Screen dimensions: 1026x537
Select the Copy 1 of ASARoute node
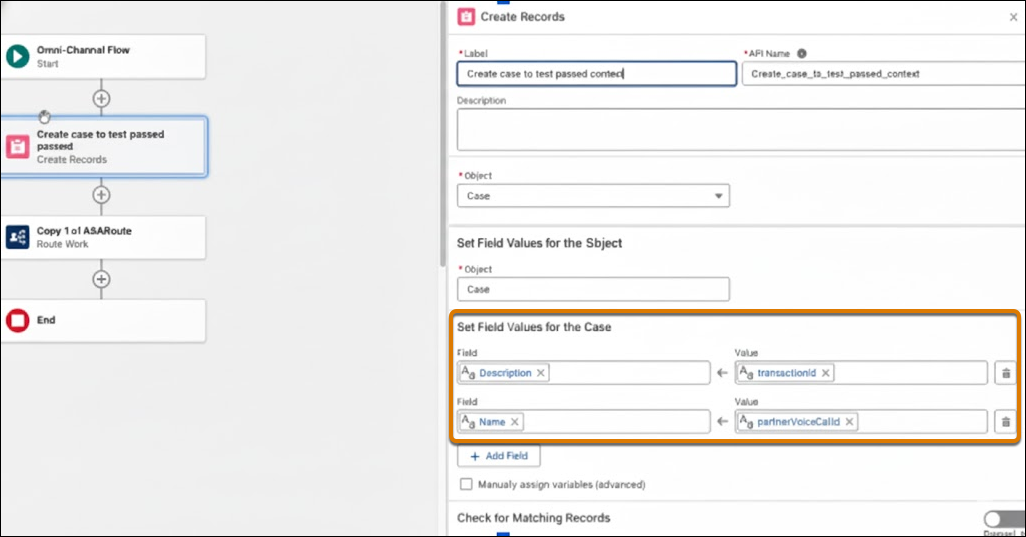coord(103,237)
